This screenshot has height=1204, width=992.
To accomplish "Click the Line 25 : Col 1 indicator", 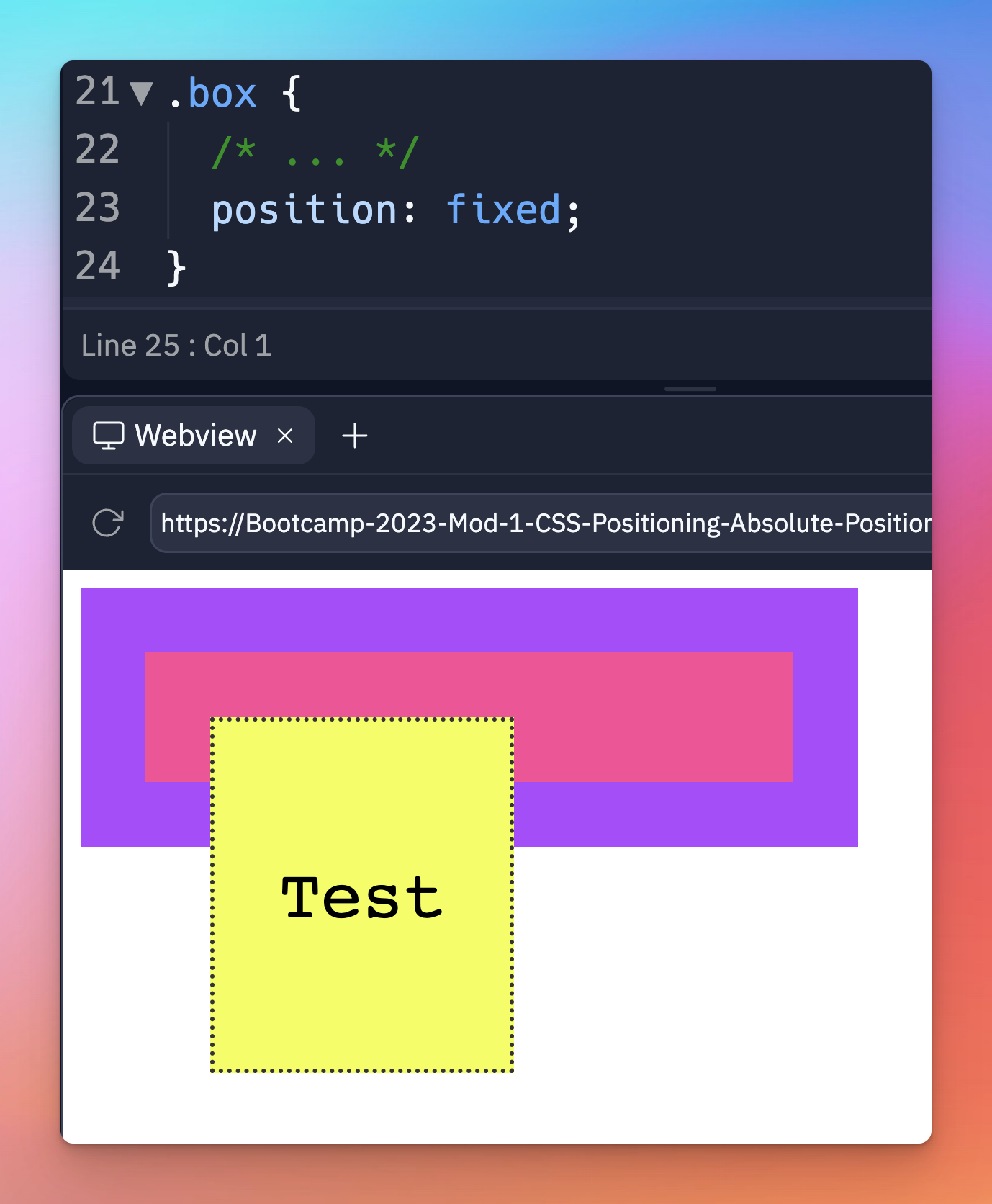I will (x=176, y=346).
